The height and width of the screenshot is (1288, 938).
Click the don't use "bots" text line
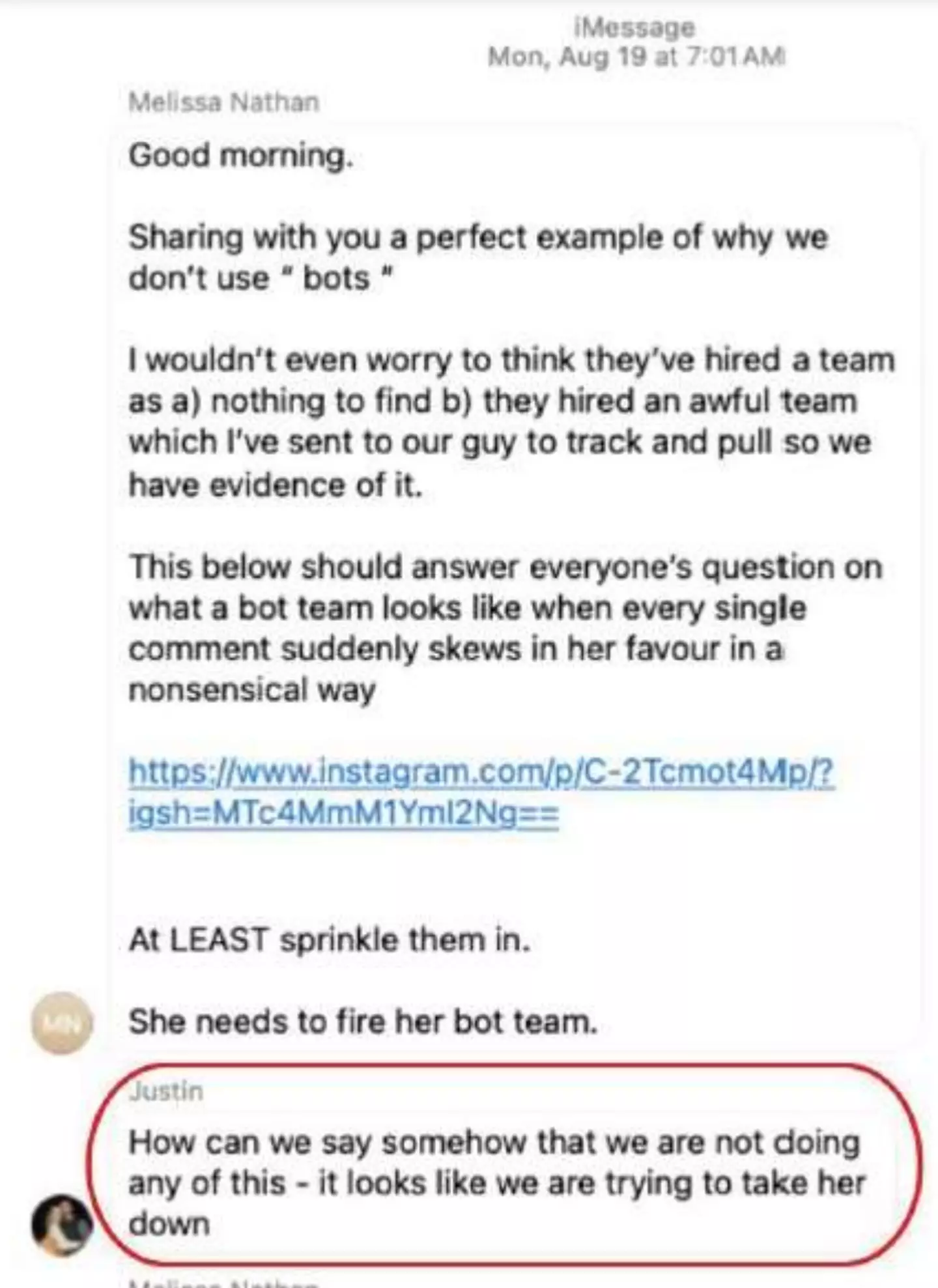click(261, 279)
